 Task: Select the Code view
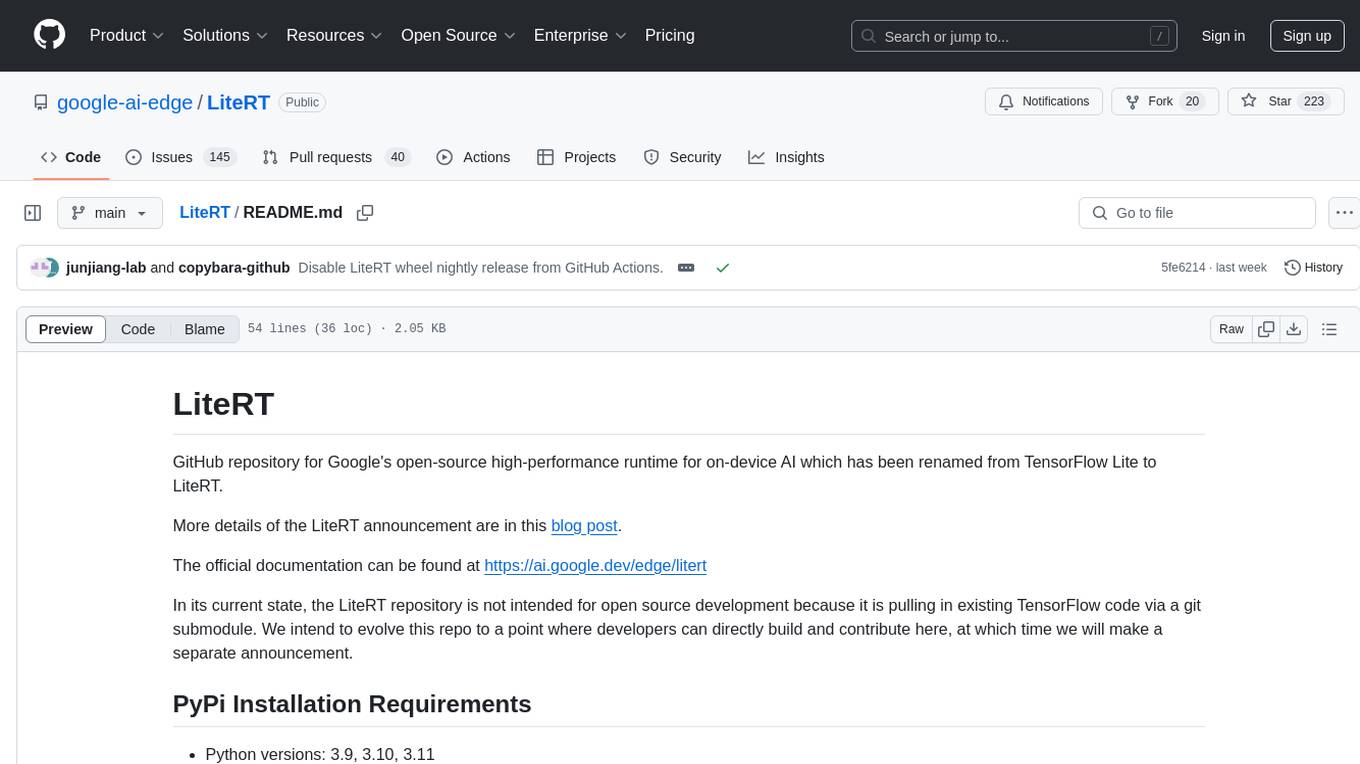[138, 329]
